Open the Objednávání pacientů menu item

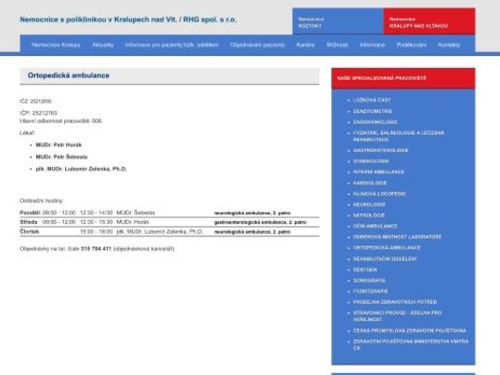tap(257, 45)
